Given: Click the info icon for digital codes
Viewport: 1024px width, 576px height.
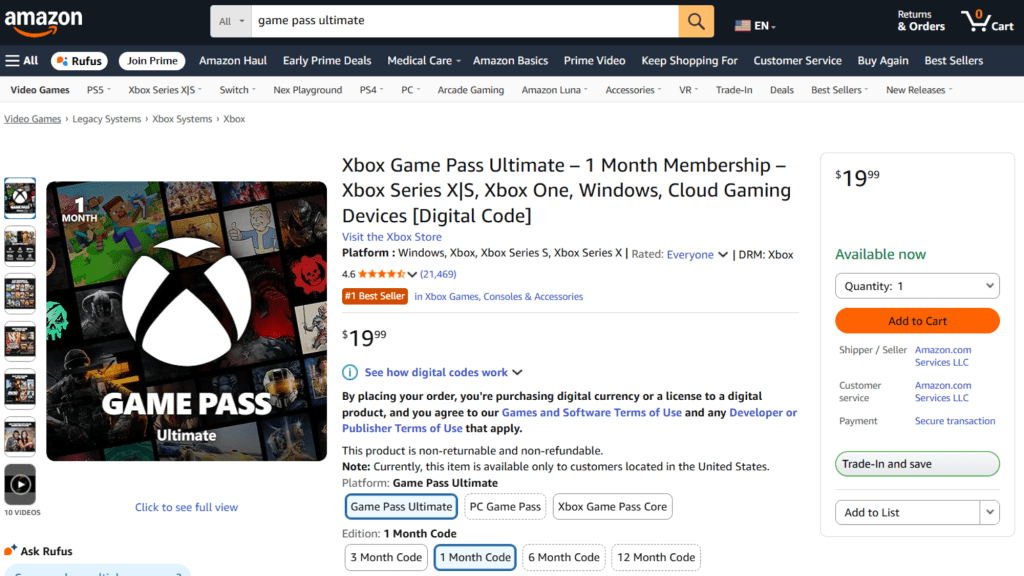Looking at the screenshot, I should pyautogui.click(x=350, y=372).
